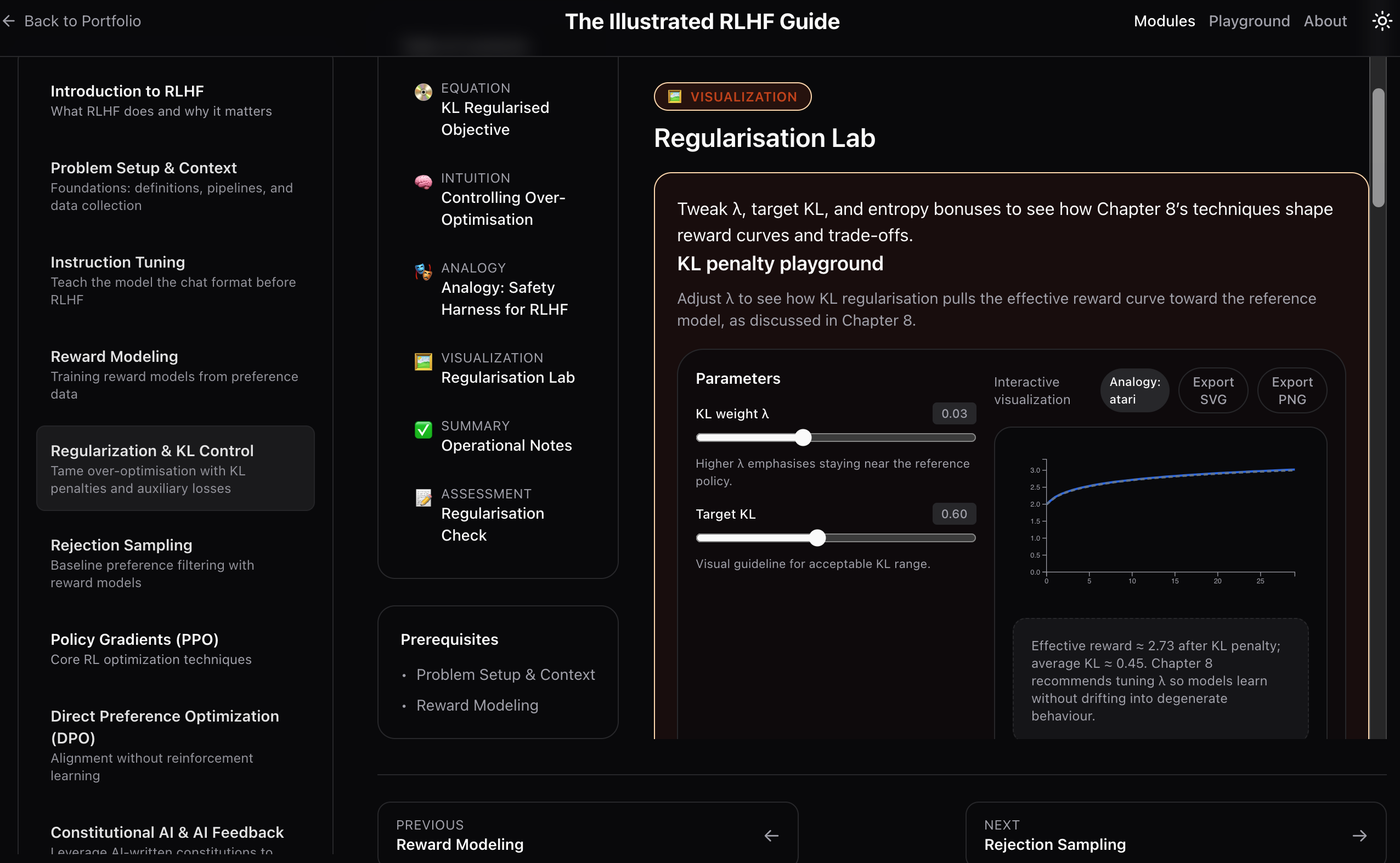Click the Regularisation Lab visualization picture icon
The image size is (1400, 863).
tap(423, 362)
